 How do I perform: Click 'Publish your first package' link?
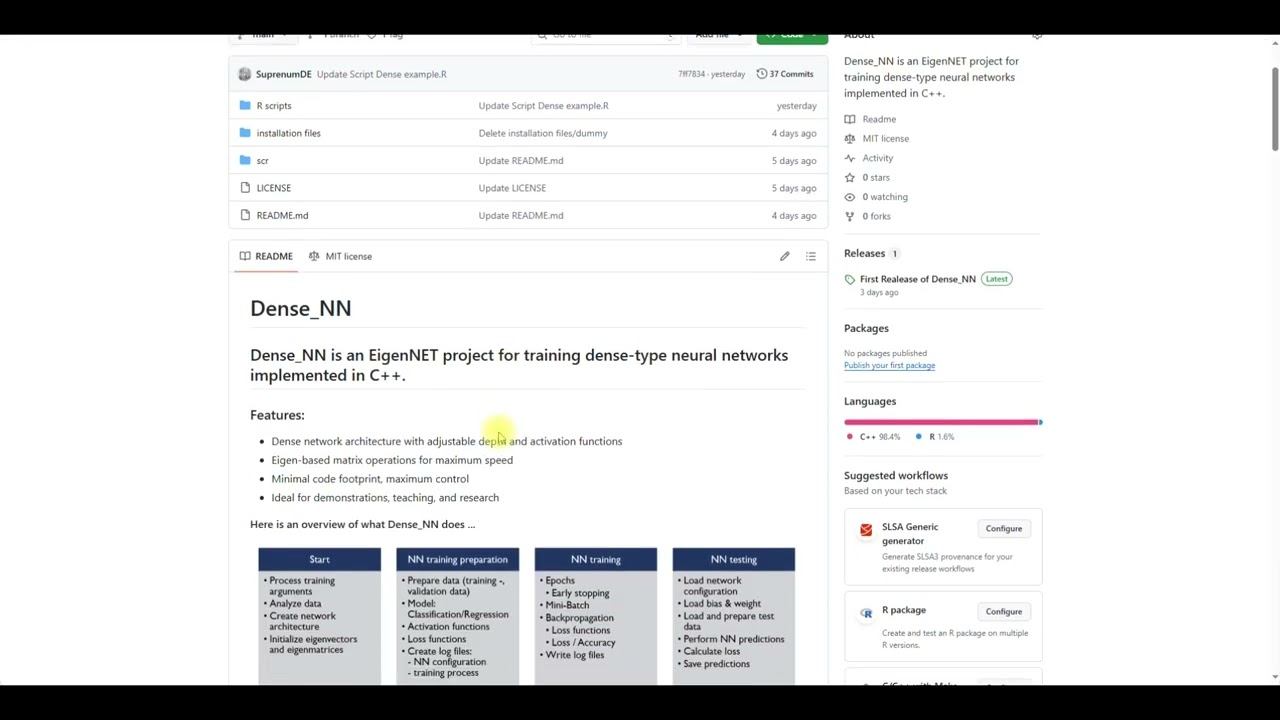coord(890,366)
